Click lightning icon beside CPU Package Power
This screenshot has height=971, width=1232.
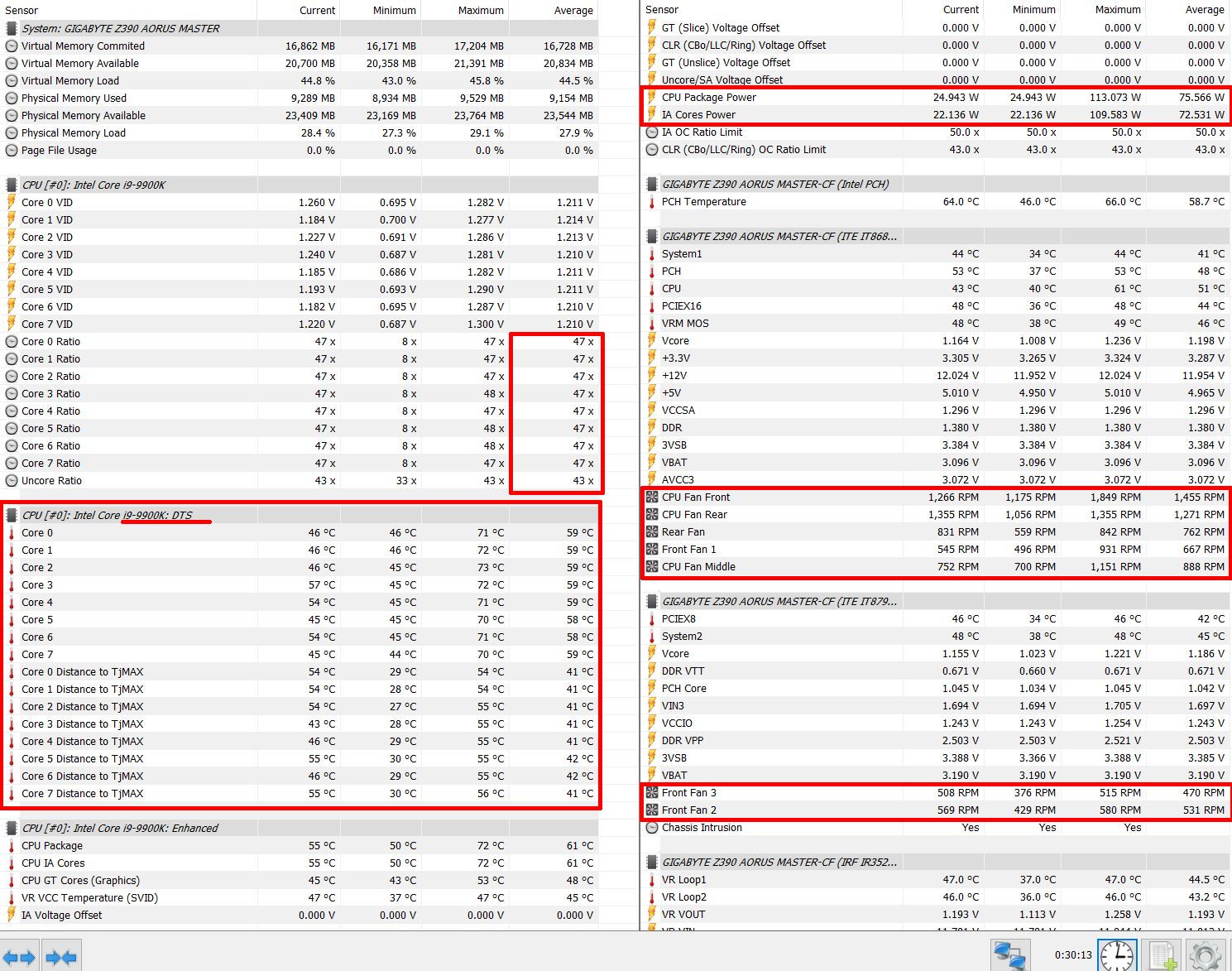[x=652, y=97]
